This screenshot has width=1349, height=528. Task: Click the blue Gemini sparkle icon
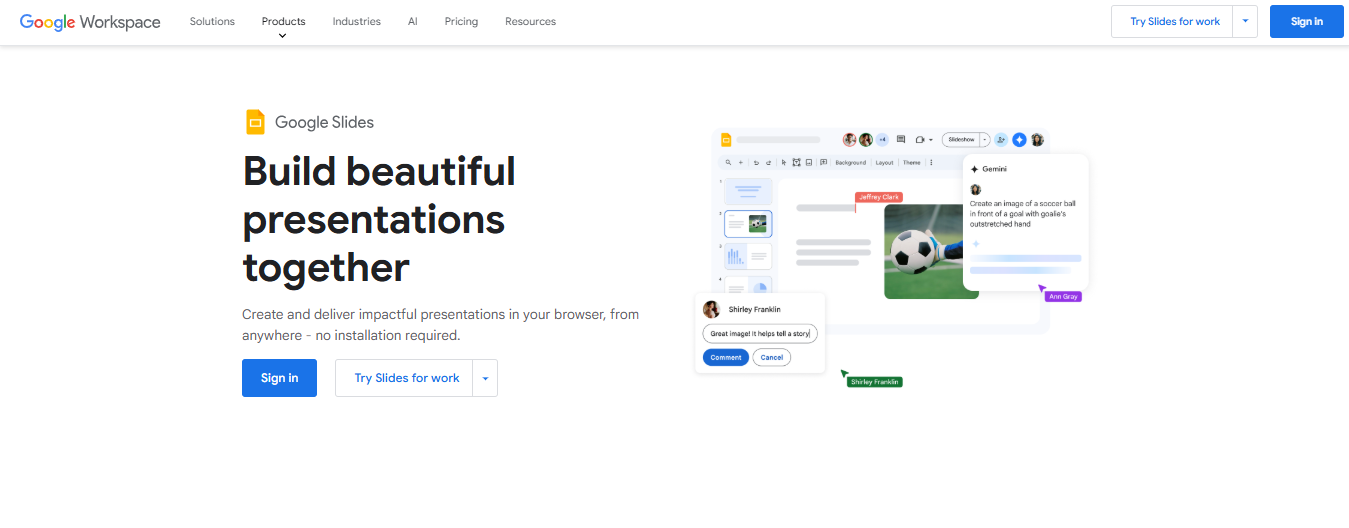(x=1019, y=140)
